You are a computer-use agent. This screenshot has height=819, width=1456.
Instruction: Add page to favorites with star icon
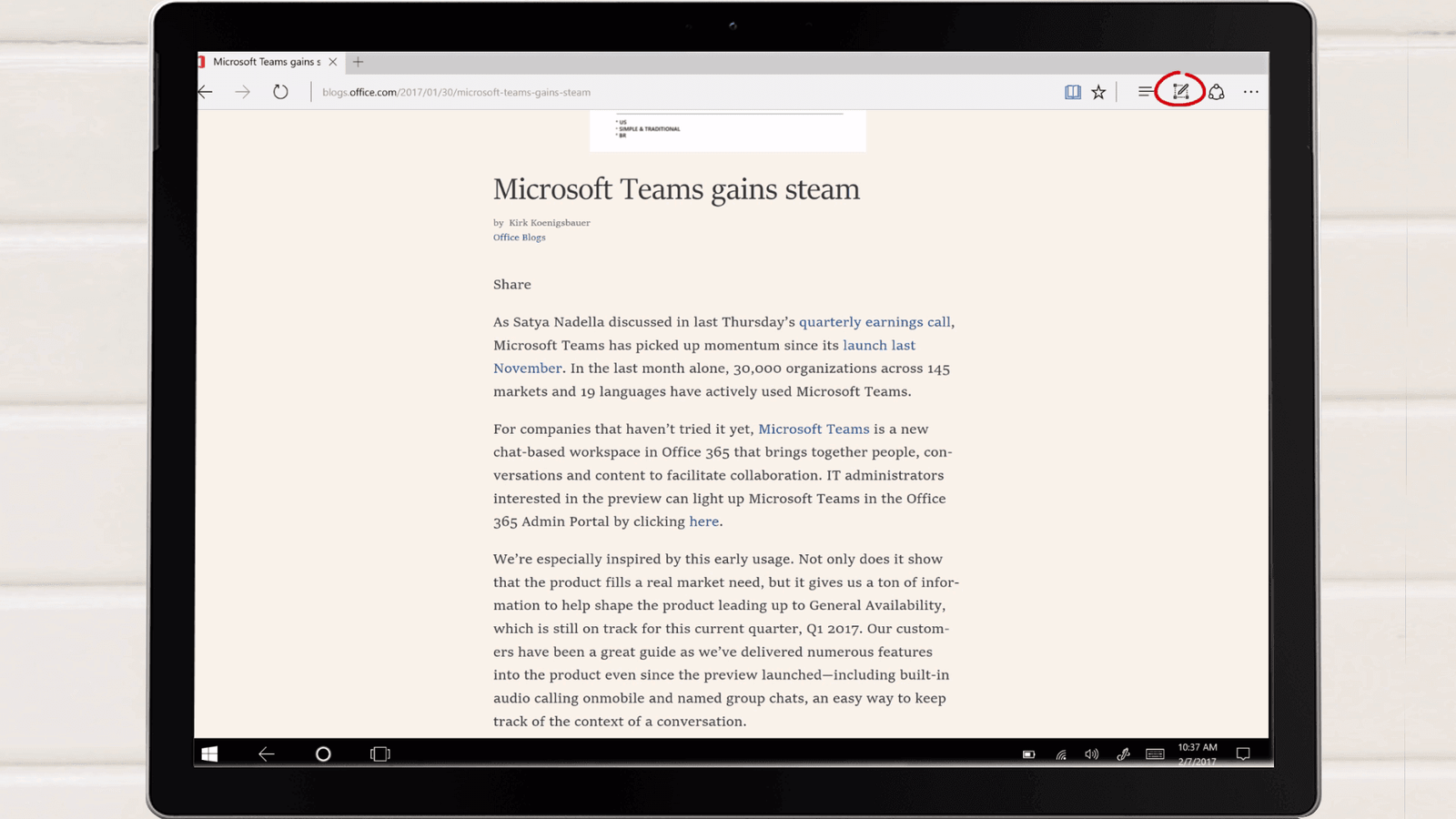pos(1099,92)
